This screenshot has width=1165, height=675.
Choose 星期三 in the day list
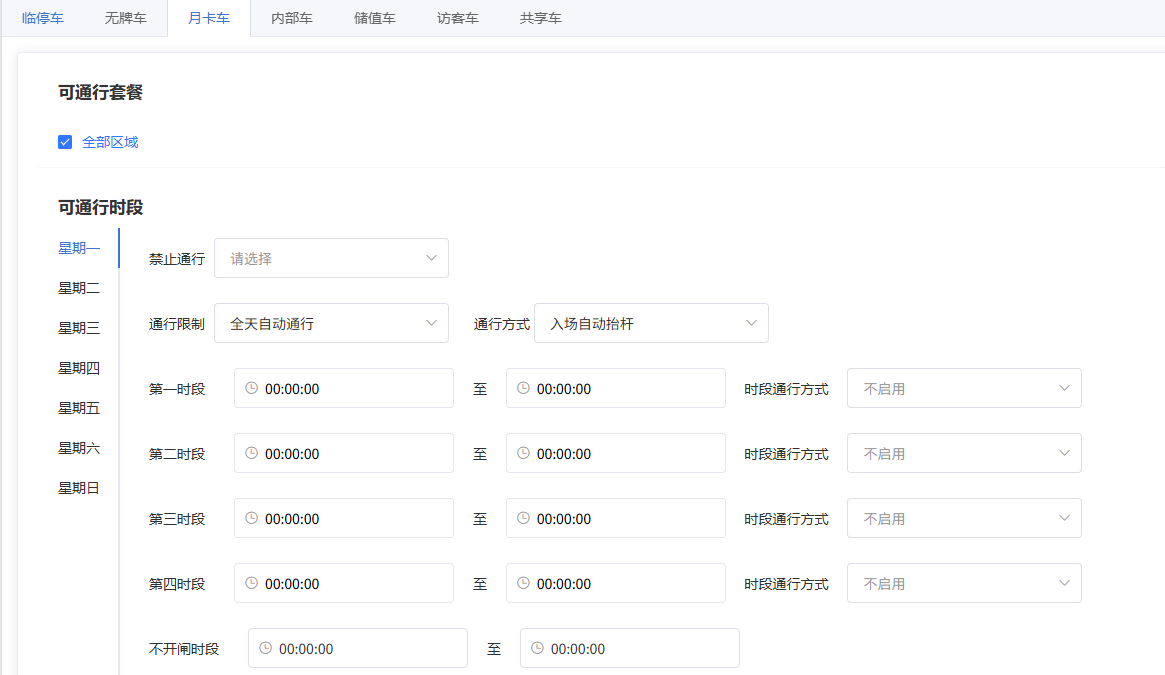[79, 329]
